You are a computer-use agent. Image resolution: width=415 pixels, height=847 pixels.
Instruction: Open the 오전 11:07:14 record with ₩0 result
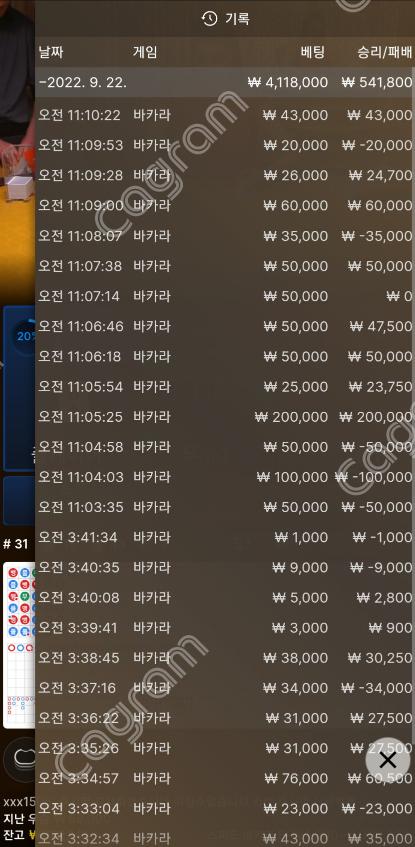pos(225,296)
